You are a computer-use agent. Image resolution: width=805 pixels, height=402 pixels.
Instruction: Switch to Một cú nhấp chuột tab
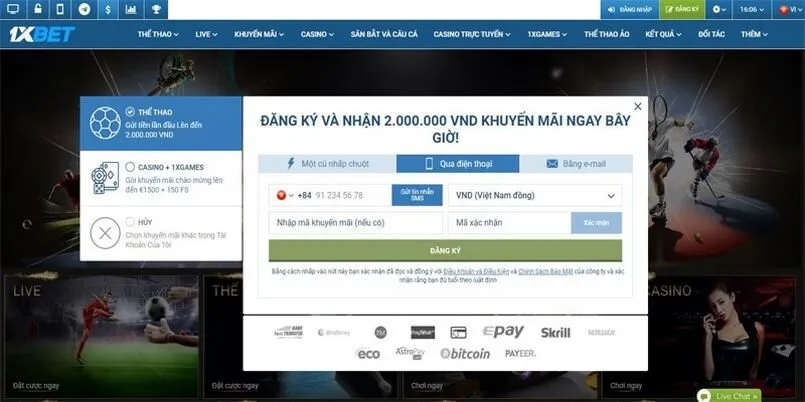328,164
